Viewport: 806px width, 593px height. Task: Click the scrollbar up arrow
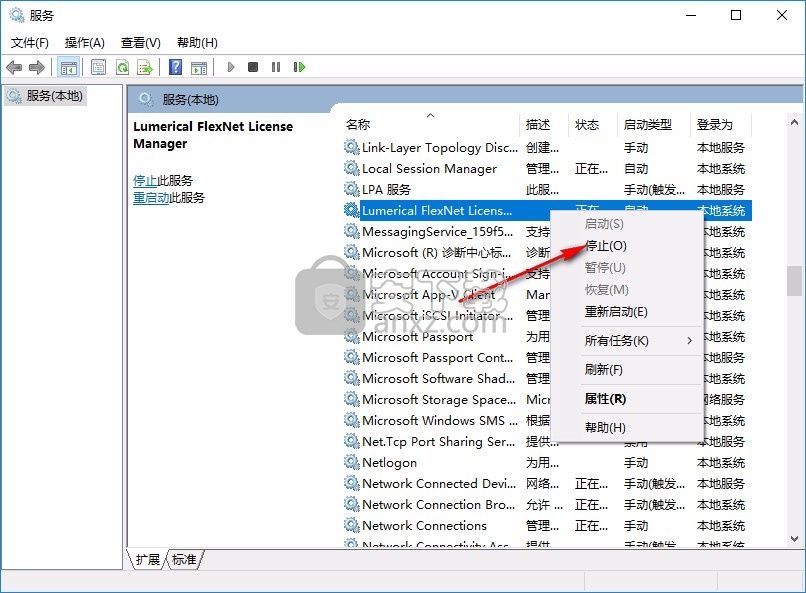click(794, 122)
